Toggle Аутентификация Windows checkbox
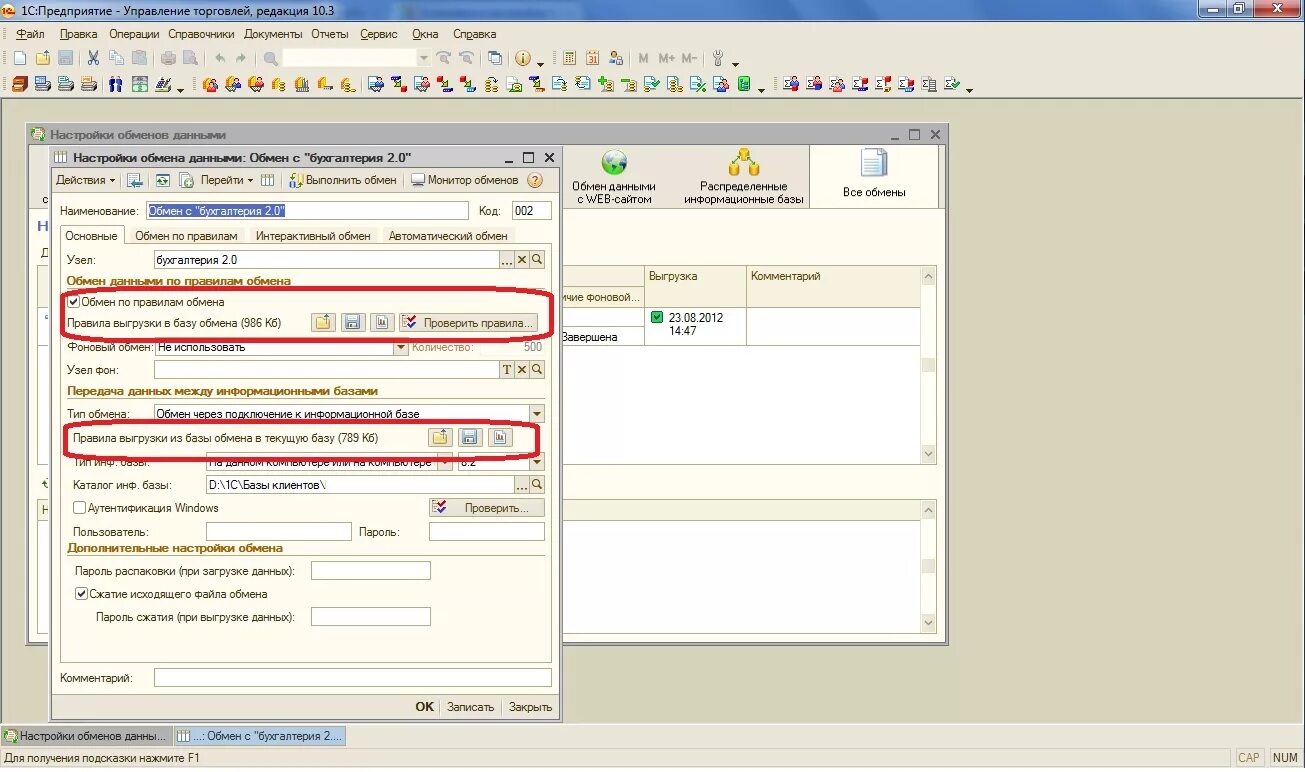Viewport: 1305px width, 772px height. (80, 508)
